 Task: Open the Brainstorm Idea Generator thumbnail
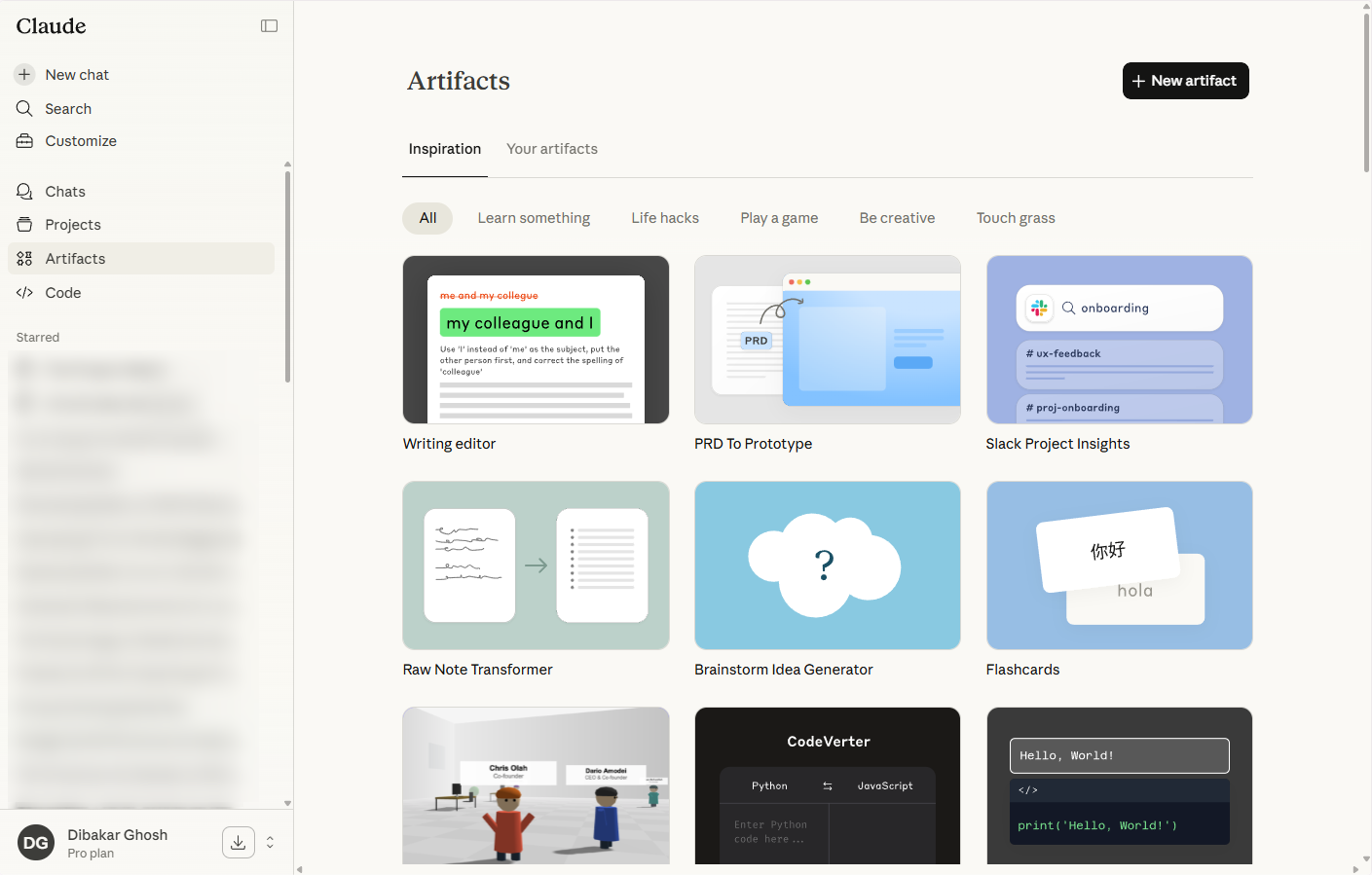(828, 565)
